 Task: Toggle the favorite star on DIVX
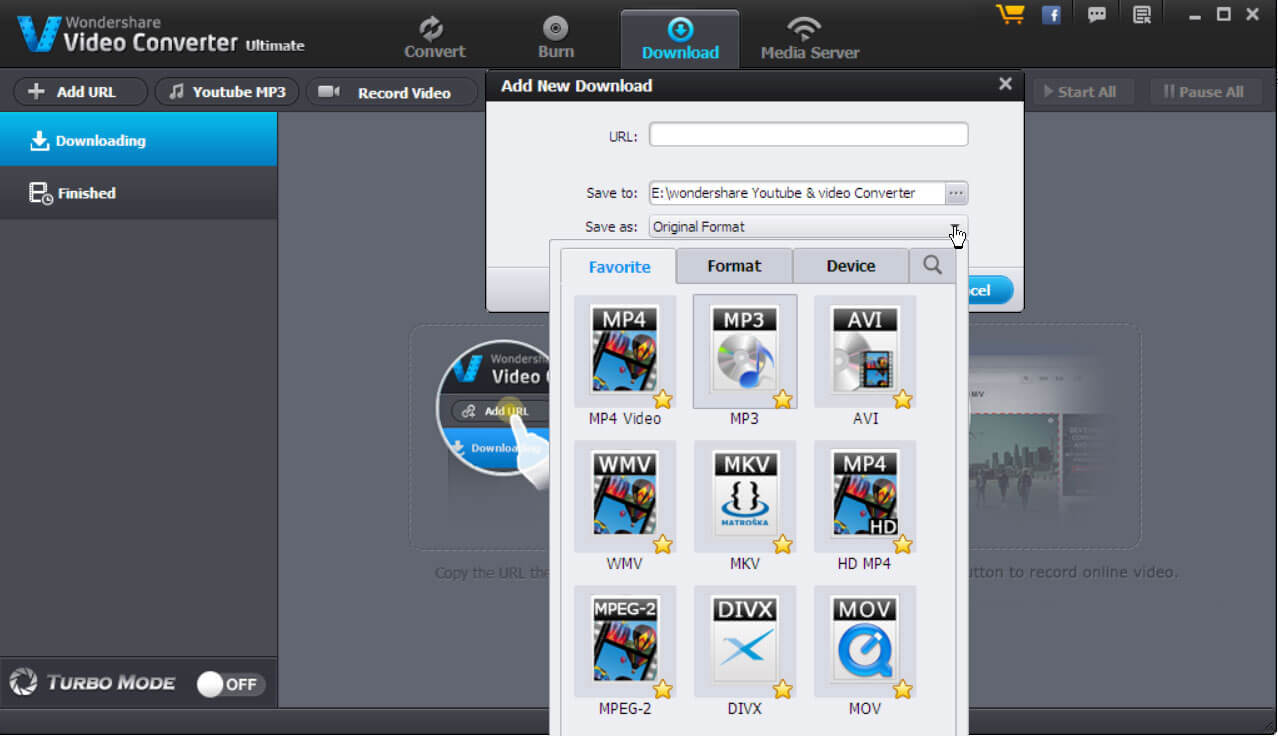tap(783, 689)
